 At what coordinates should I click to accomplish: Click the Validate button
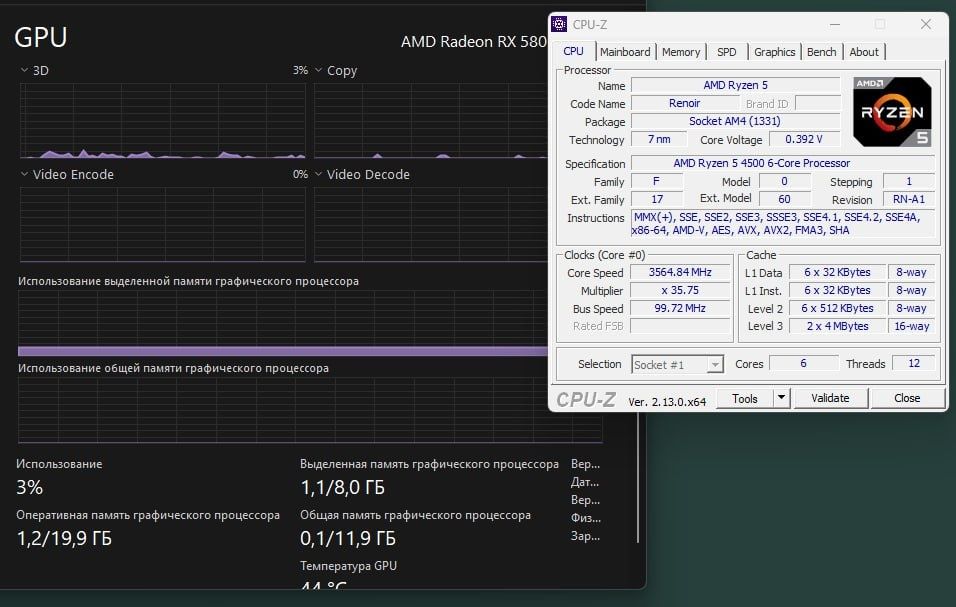click(830, 398)
